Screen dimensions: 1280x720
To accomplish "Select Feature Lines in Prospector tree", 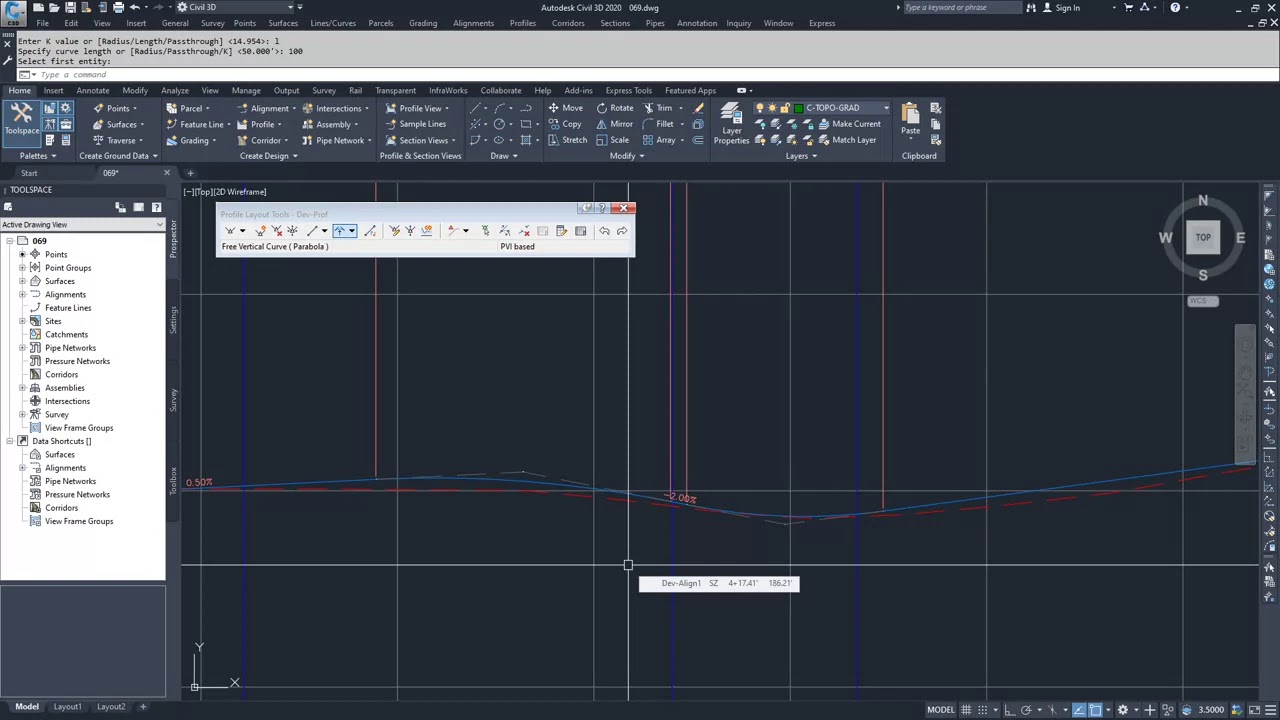I will click(x=68, y=308).
